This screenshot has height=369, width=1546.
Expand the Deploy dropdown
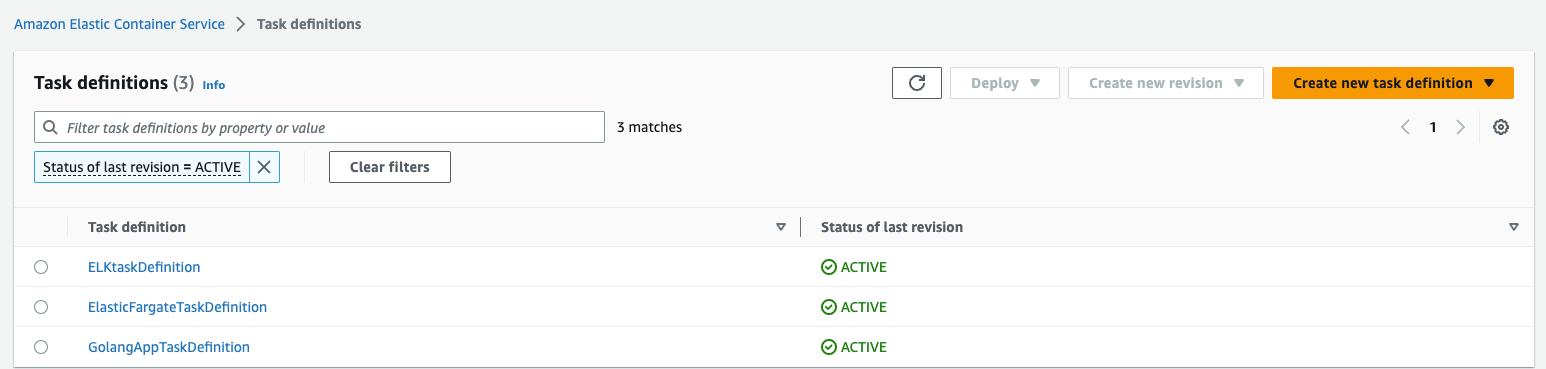pyautogui.click(x=1004, y=83)
